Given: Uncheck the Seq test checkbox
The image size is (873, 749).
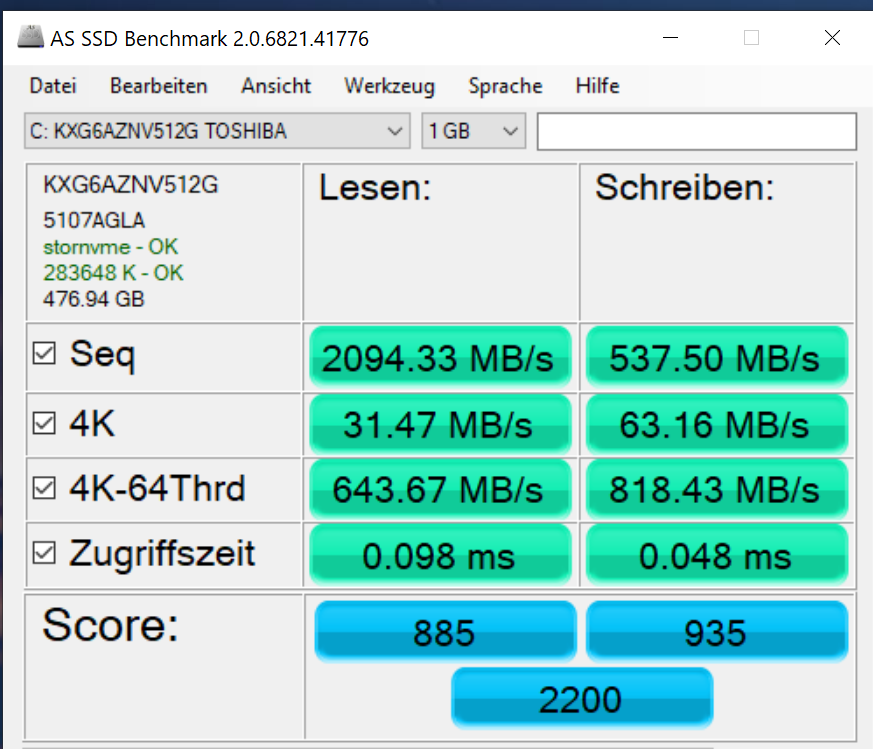Looking at the screenshot, I should point(44,354).
